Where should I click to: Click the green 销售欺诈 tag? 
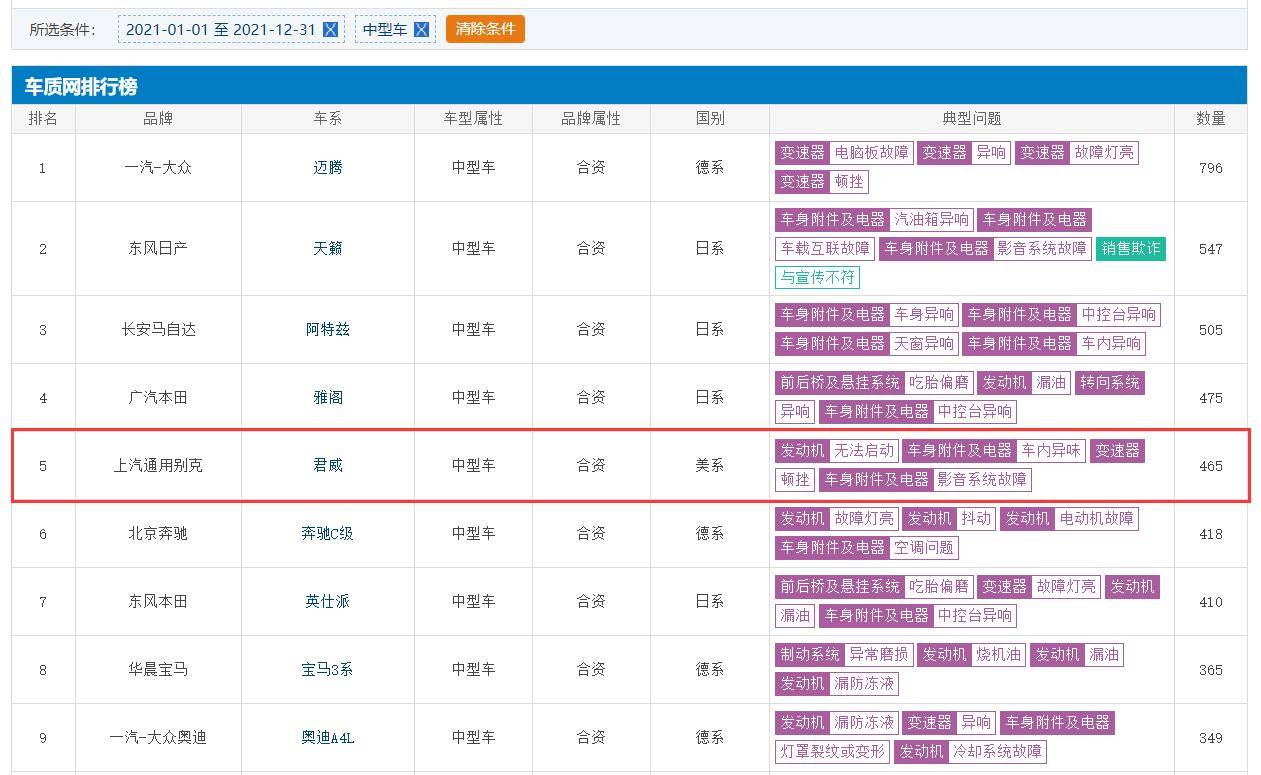coord(1130,248)
